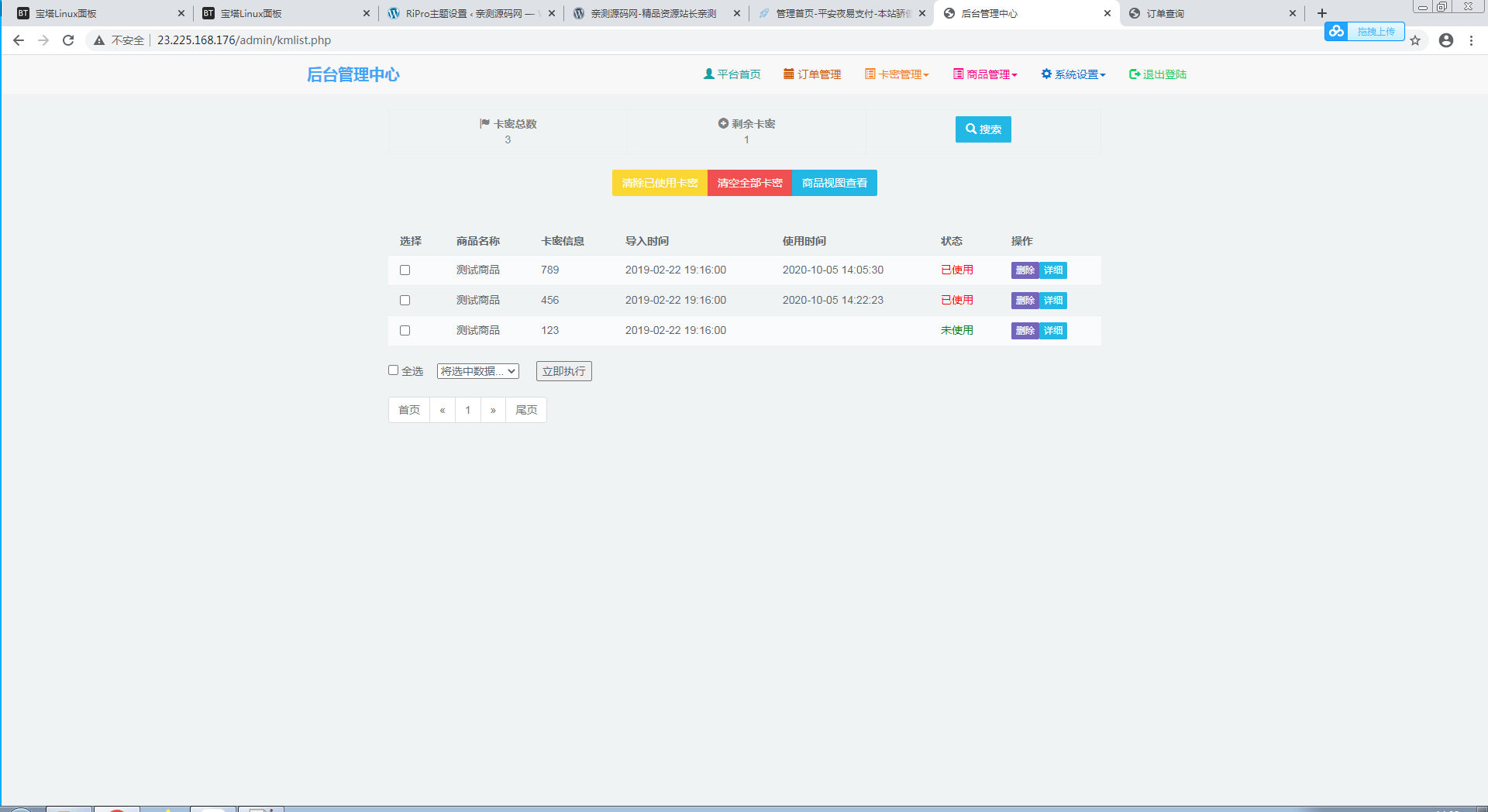Open browser profile account icon
Viewport: 1488px width, 812px height.
pyautogui.click(x=1446, y=40)
